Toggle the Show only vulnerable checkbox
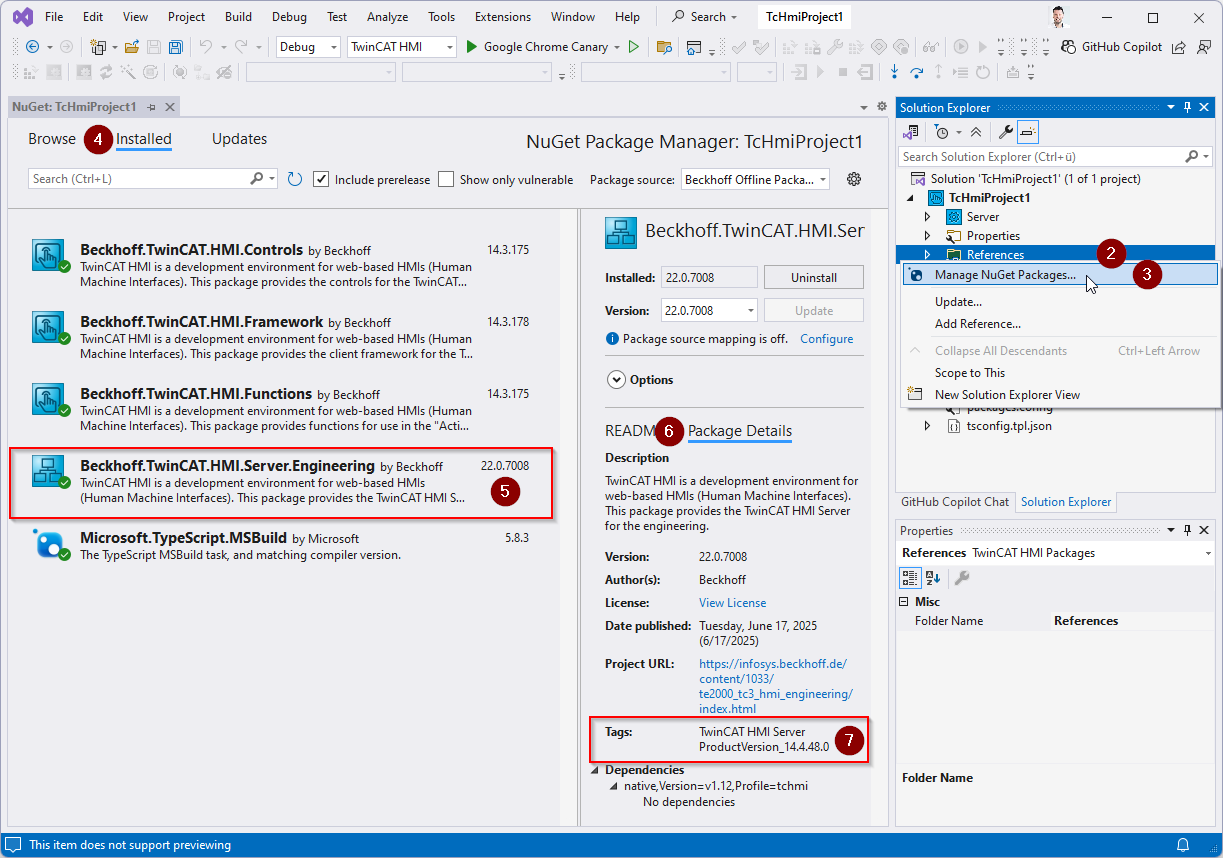This screenshot has width=1223, height=858. click(446, 179)
